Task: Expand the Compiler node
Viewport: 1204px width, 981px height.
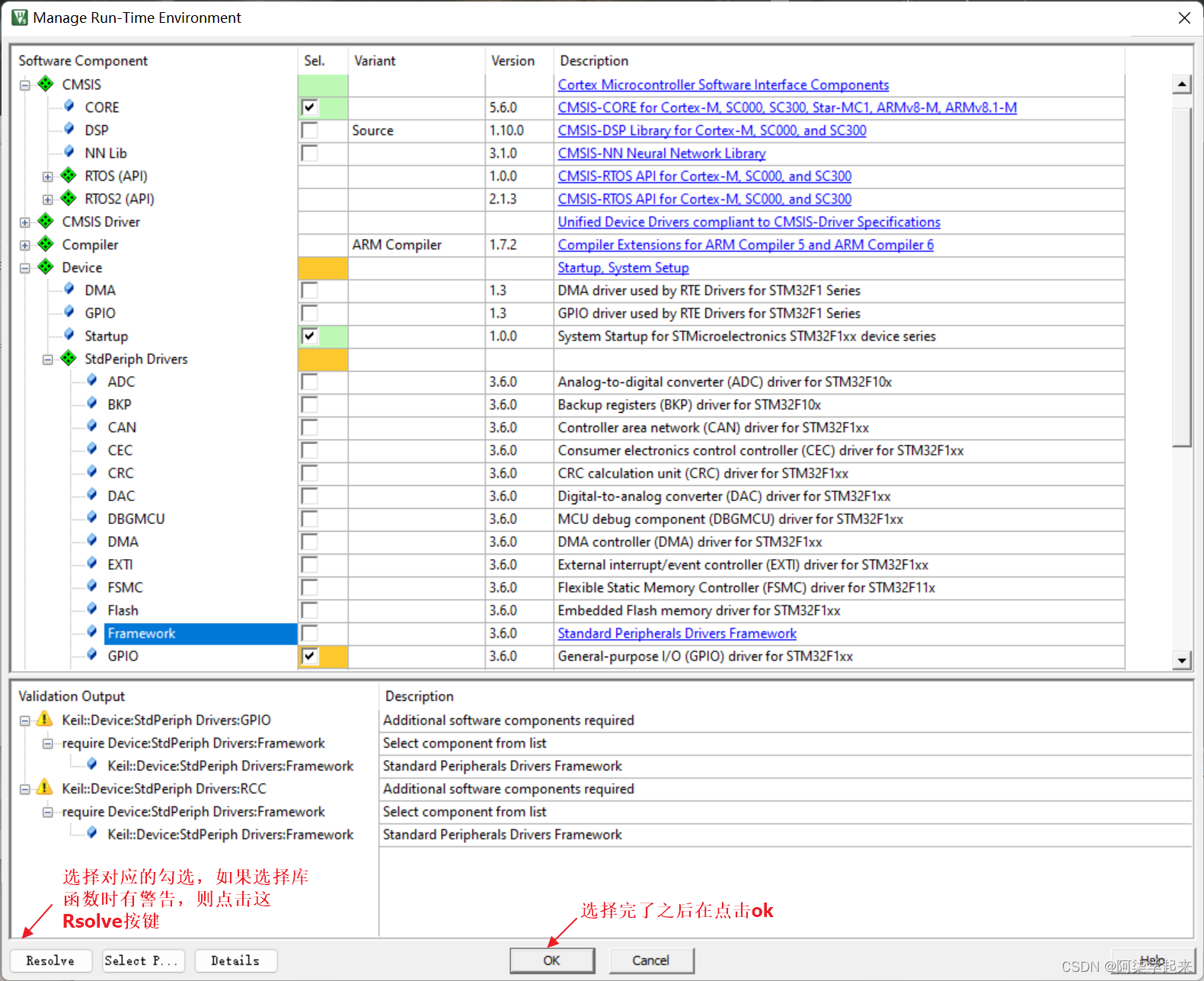Action: point(25,245)
